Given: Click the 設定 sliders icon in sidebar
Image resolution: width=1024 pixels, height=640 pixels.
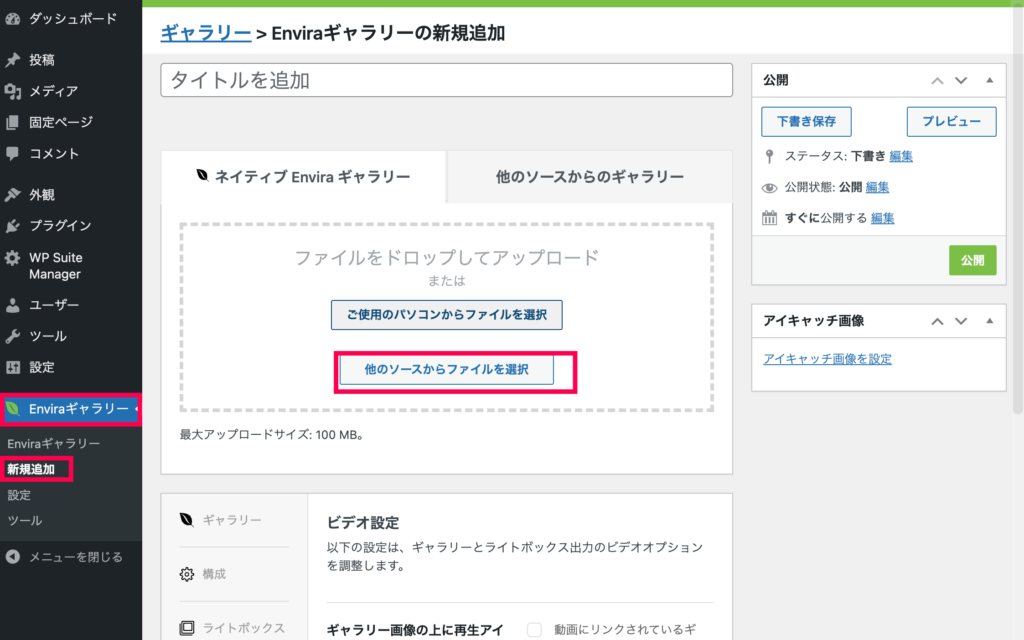Looking at the screenshot, I should (12, 367).
